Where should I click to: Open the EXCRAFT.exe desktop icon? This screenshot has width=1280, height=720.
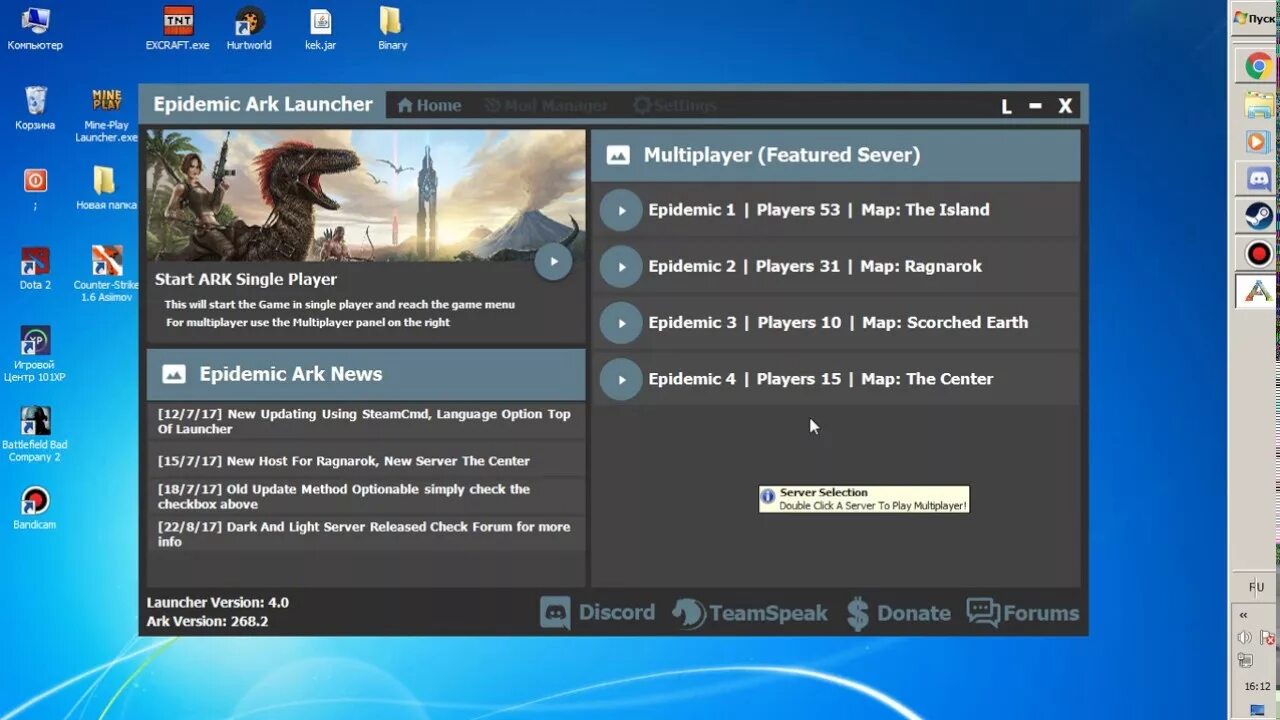[178, 28]
